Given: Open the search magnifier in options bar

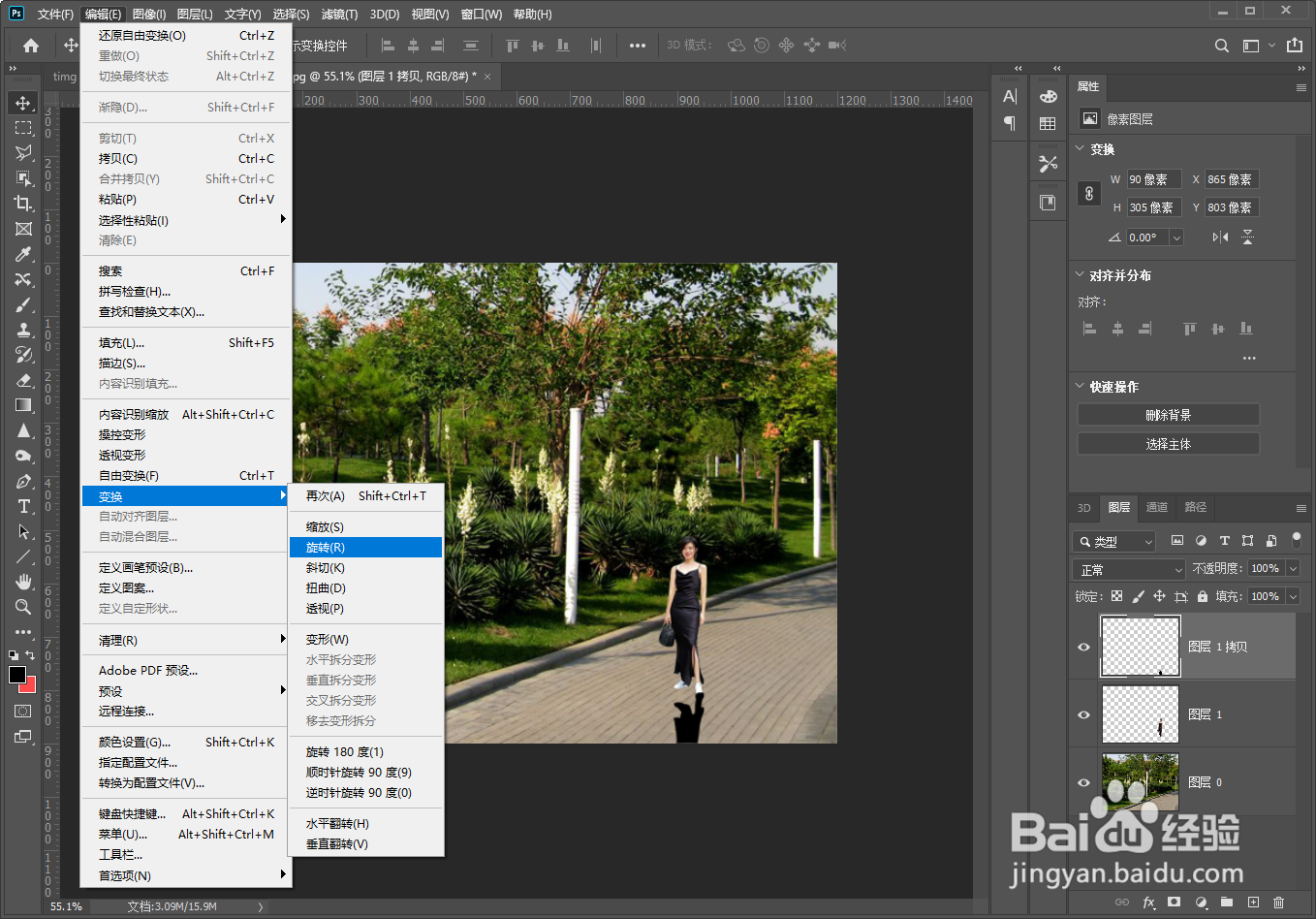Looking at the screenshot, I should point(1222,46).
